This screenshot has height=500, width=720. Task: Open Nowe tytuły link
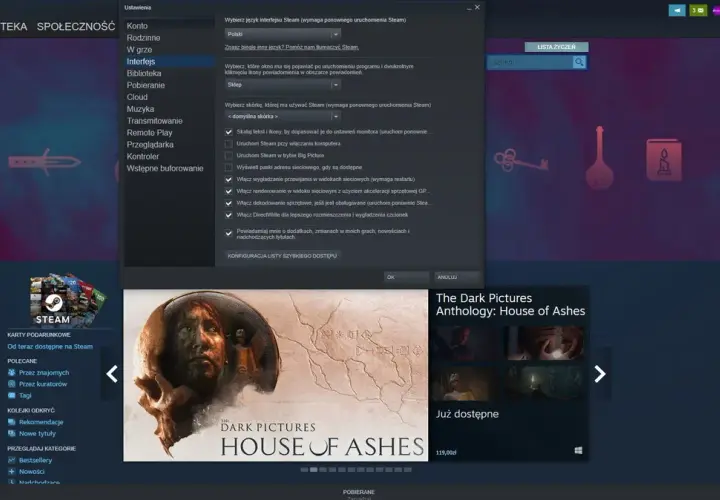[37, 433]
